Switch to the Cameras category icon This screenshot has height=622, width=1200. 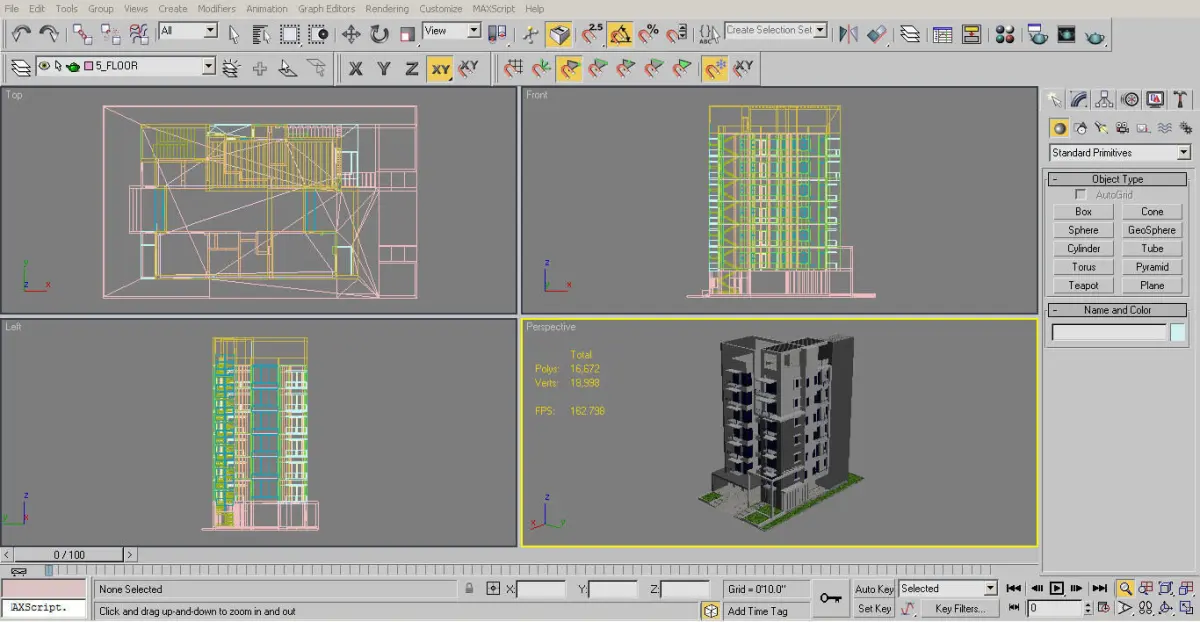click(1122, 128)
